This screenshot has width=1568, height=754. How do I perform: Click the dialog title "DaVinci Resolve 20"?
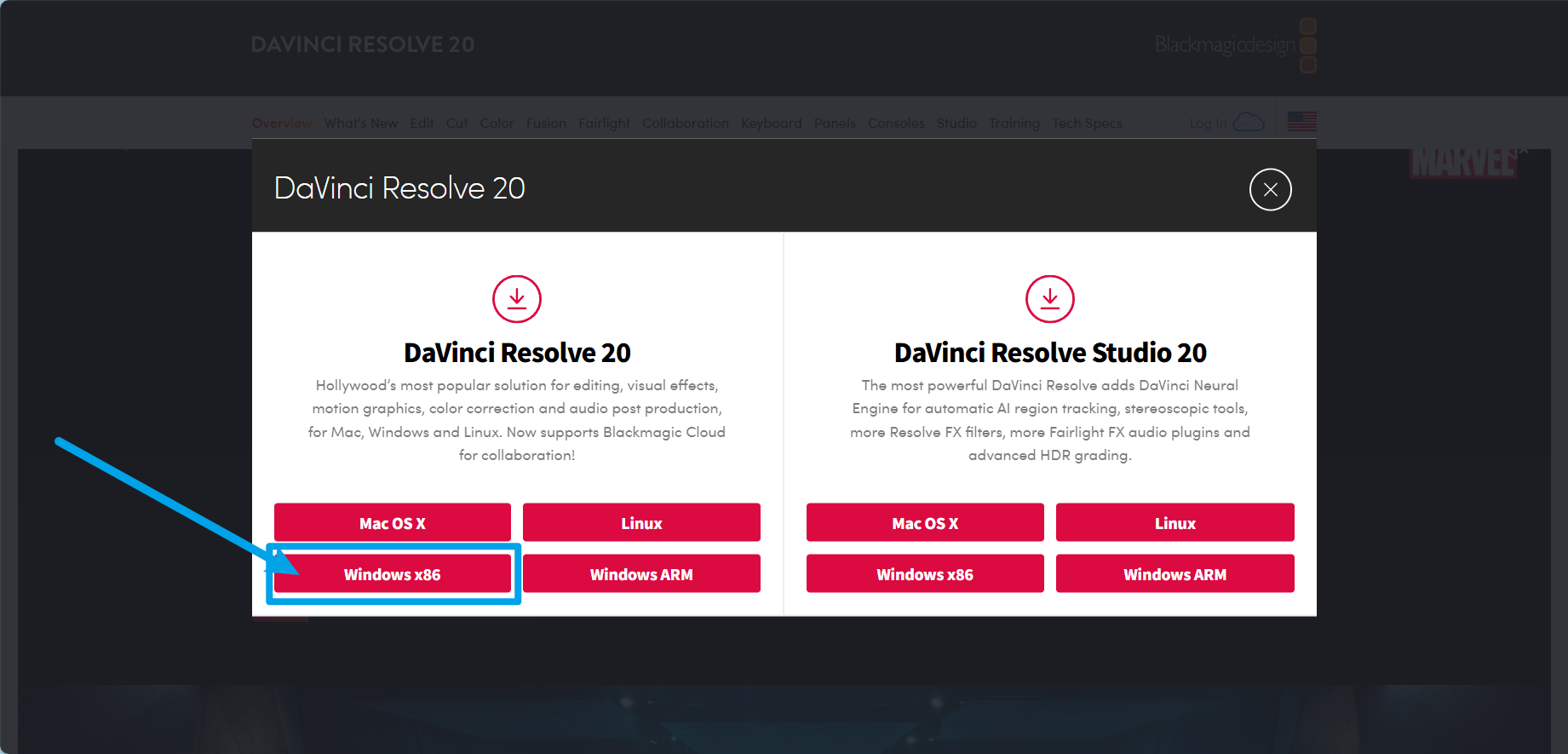tap(399, 188)
